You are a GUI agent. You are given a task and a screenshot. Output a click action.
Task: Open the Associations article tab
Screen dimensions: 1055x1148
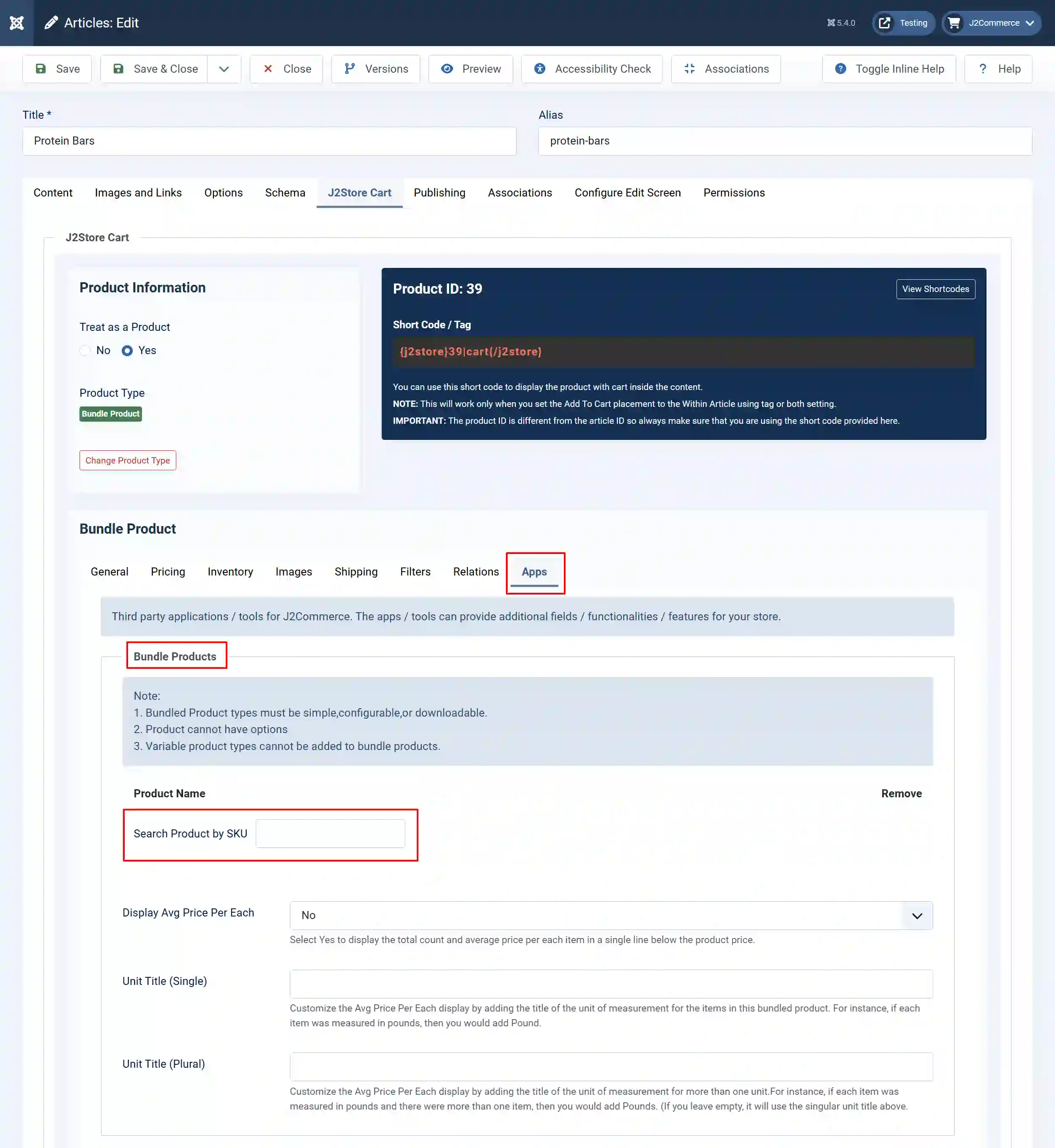click(520, 193)
